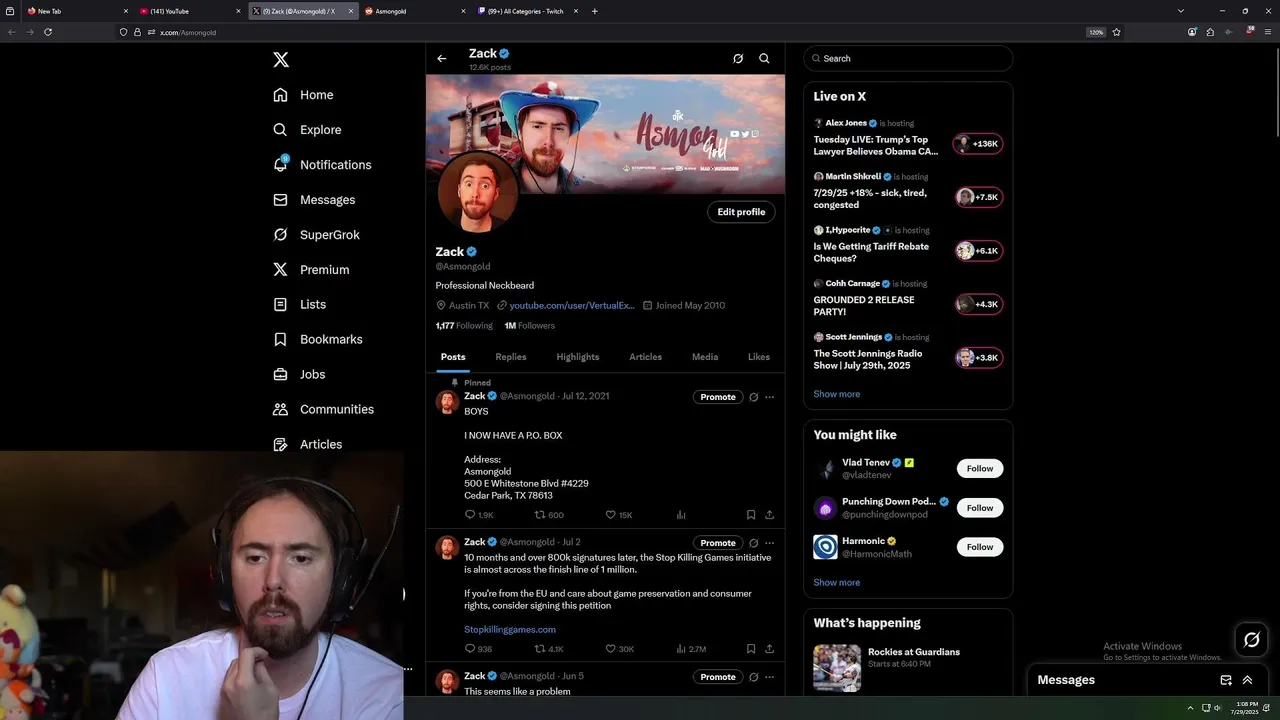The height and width of the screenshot is (720, 1280).
Task: Click the profile search magnifier icon
Action: (764, 58)
